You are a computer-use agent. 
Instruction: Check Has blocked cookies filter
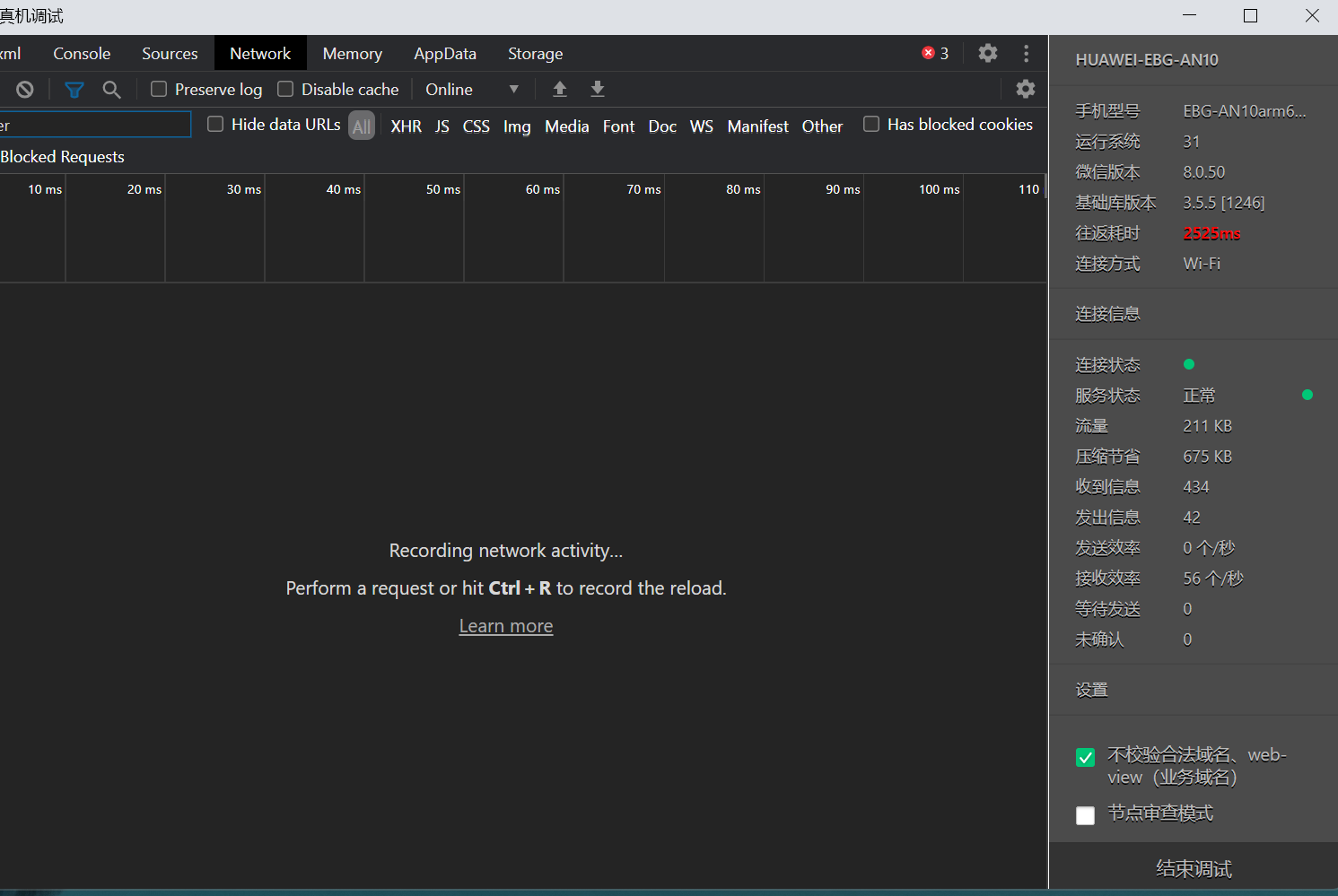[871, 124]
